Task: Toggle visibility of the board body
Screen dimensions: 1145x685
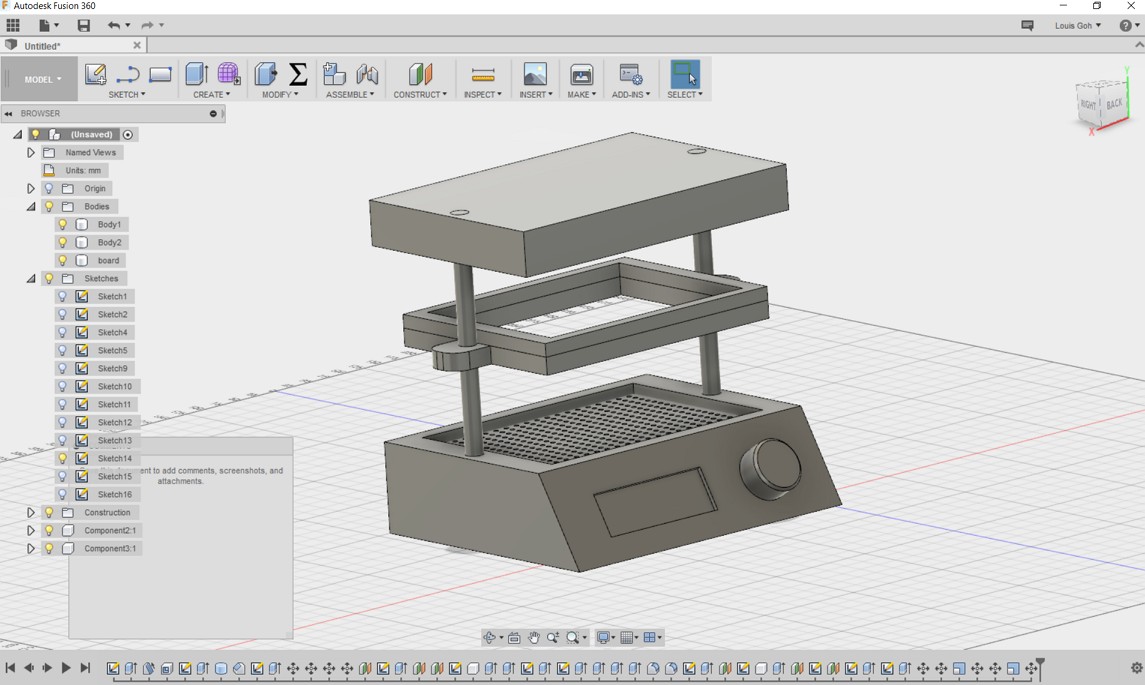Action: pos(63,261)
